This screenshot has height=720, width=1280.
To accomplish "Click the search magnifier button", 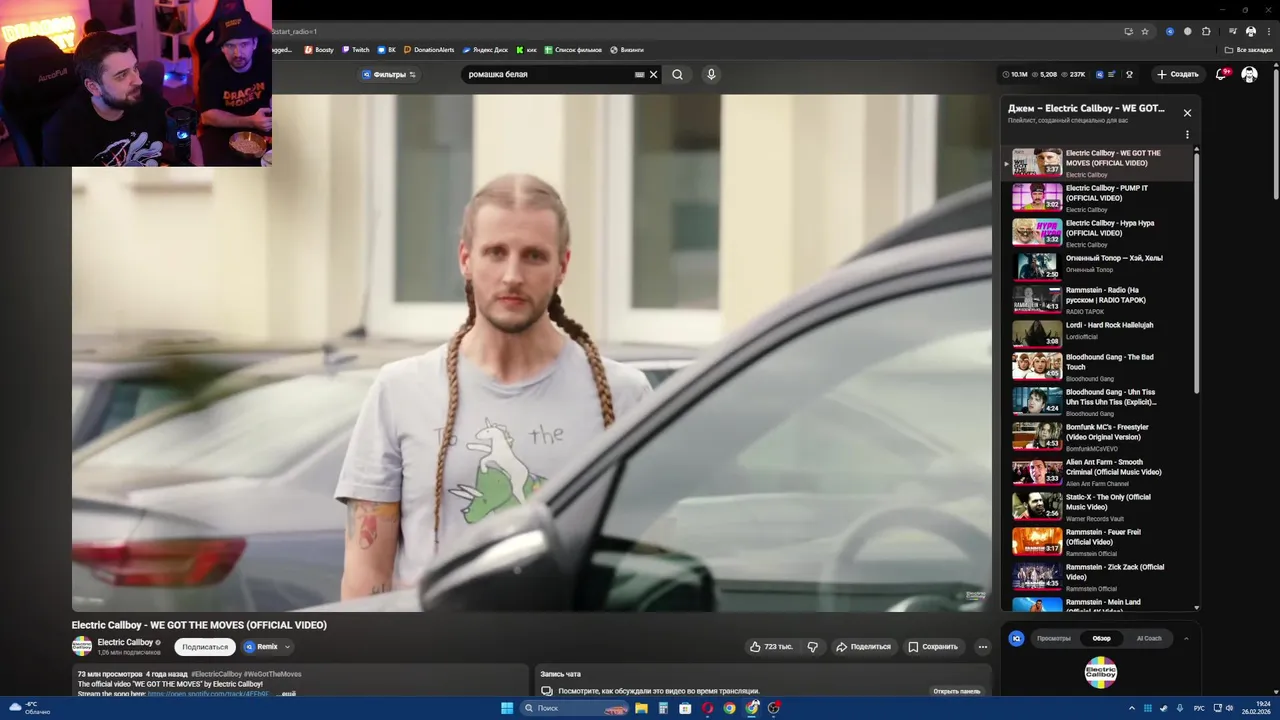I will tap(677, 74).
